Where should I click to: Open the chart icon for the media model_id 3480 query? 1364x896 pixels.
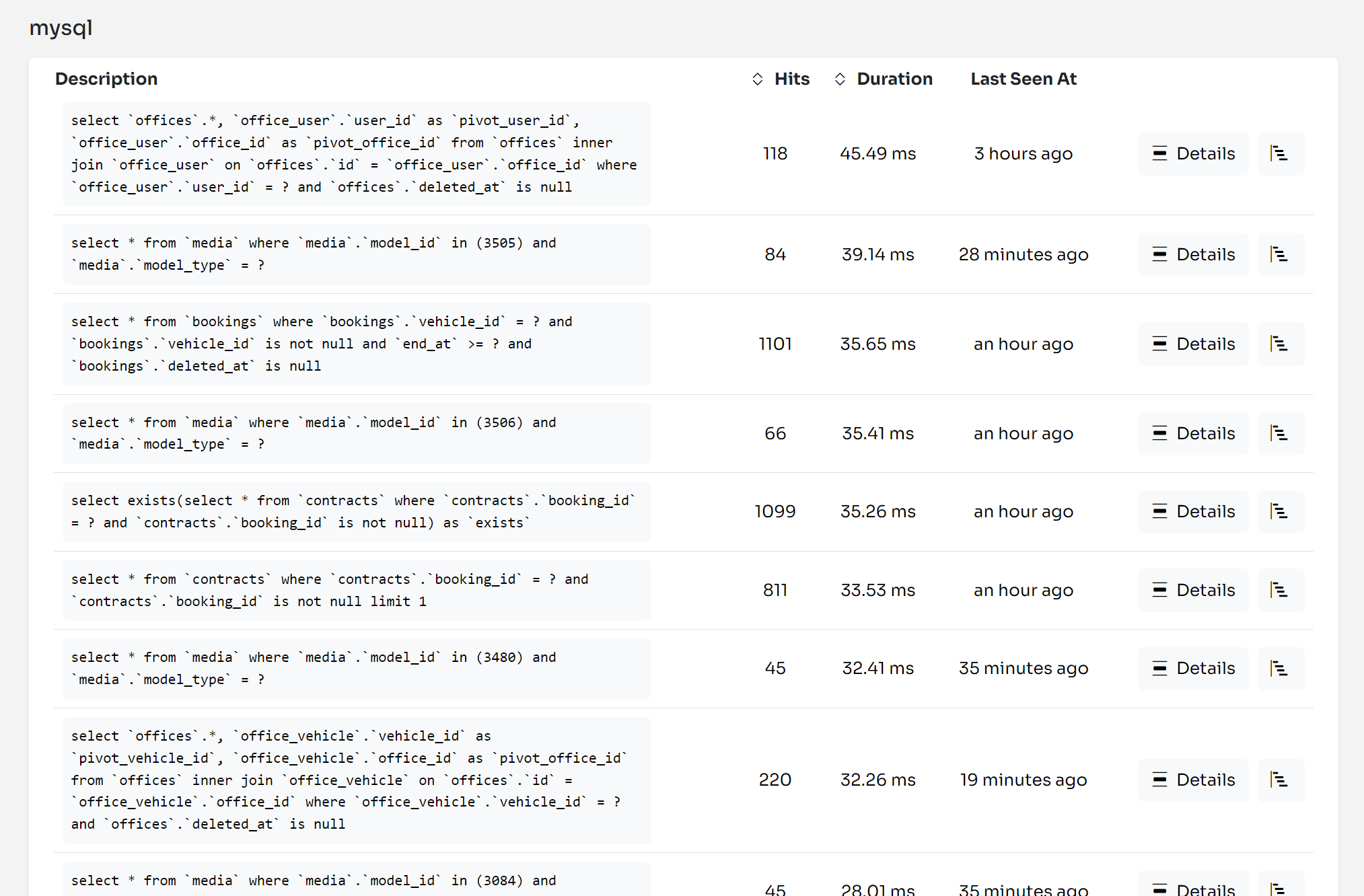pyautogui.click(x=1280, y=668)
